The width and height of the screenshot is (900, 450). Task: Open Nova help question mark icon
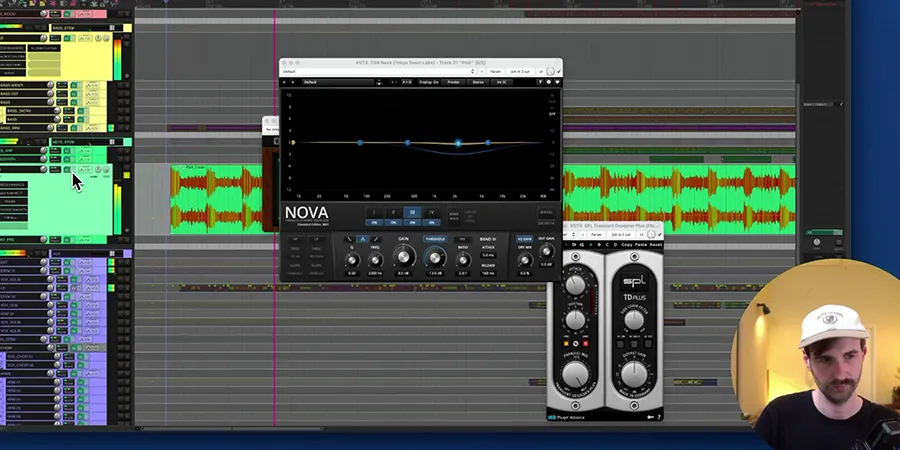pyautogui.click(x=540, y=82)
